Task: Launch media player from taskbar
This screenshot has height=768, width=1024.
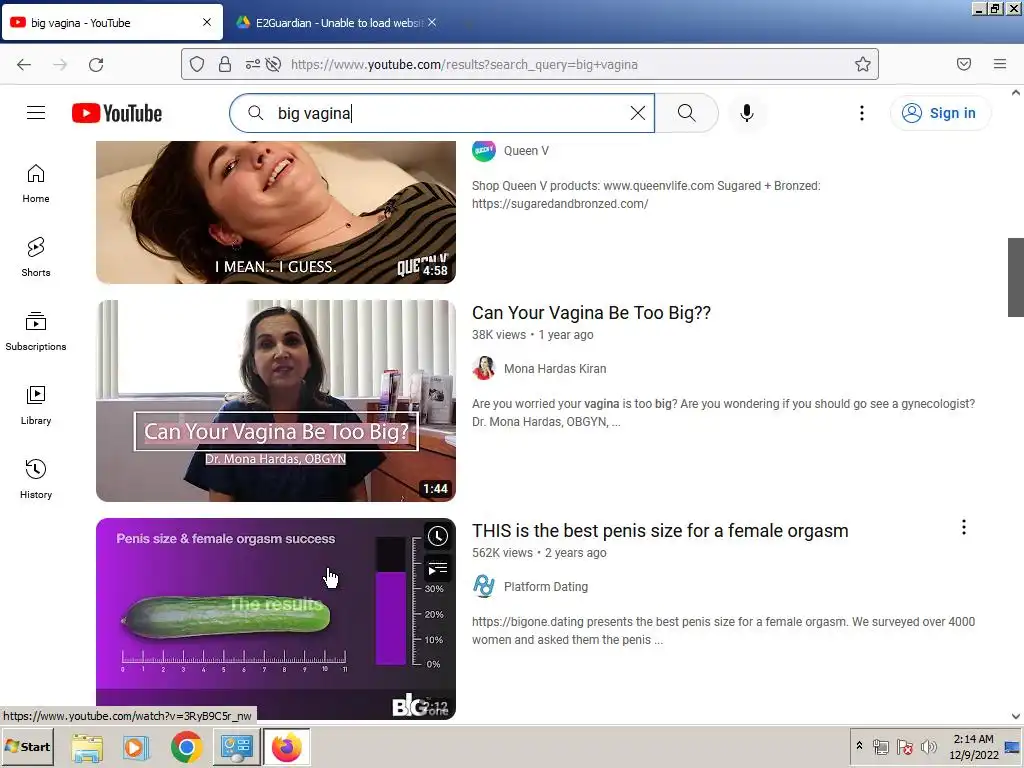Action: coord(136,747)
